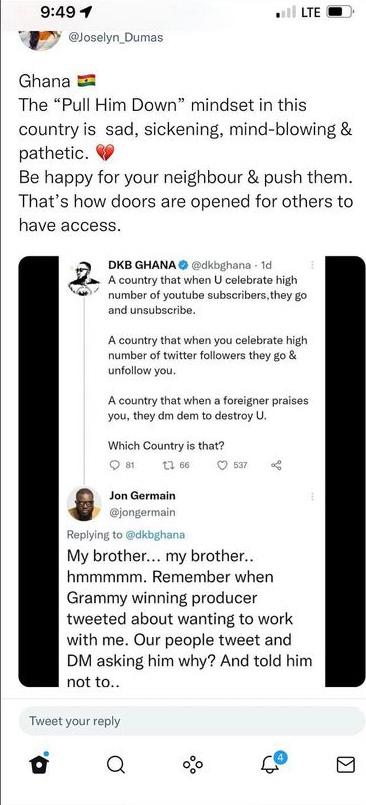Image resolution: width=366 pixels, height=805 pixels.
Task: Open the Messages envelope tab
Action: (x=345, y=765)
